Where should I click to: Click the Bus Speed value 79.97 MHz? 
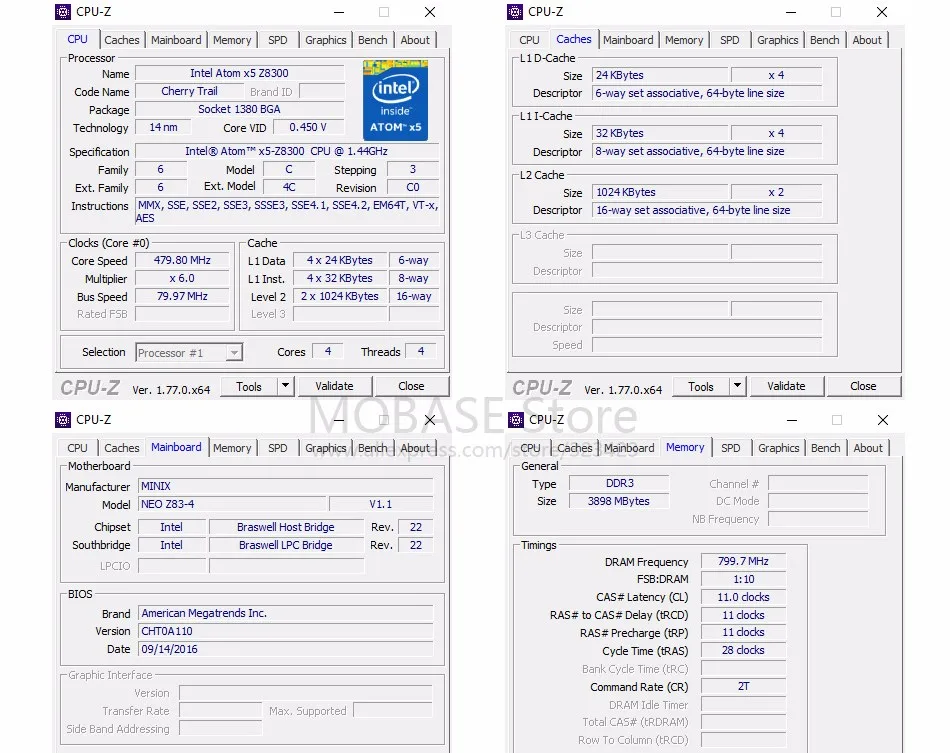[182, 296]
